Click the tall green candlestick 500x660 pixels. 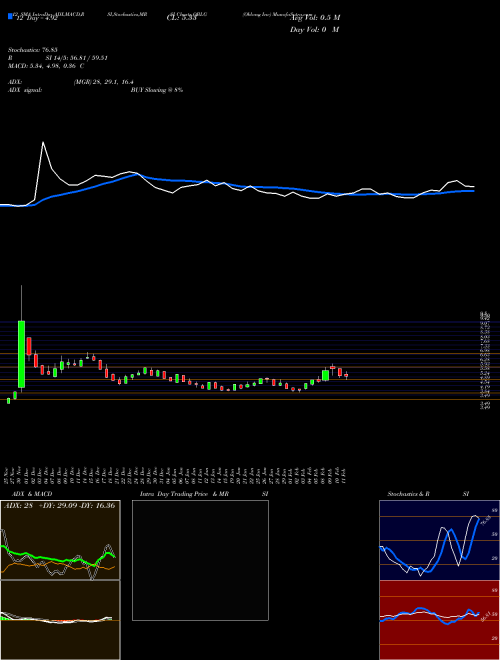tap(21, 354)
